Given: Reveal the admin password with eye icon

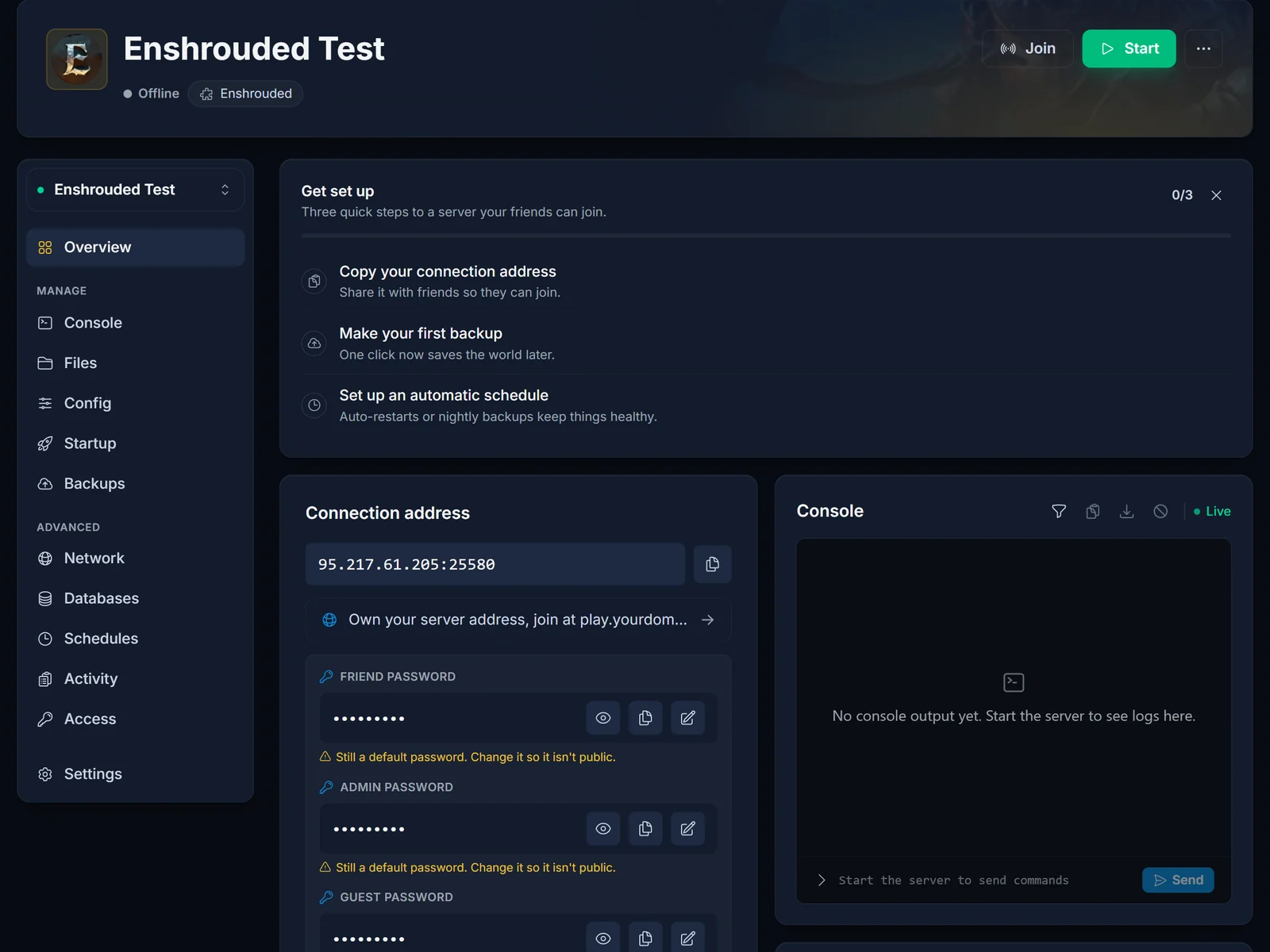Looking at the screenshot, I should tap(603, 828).
